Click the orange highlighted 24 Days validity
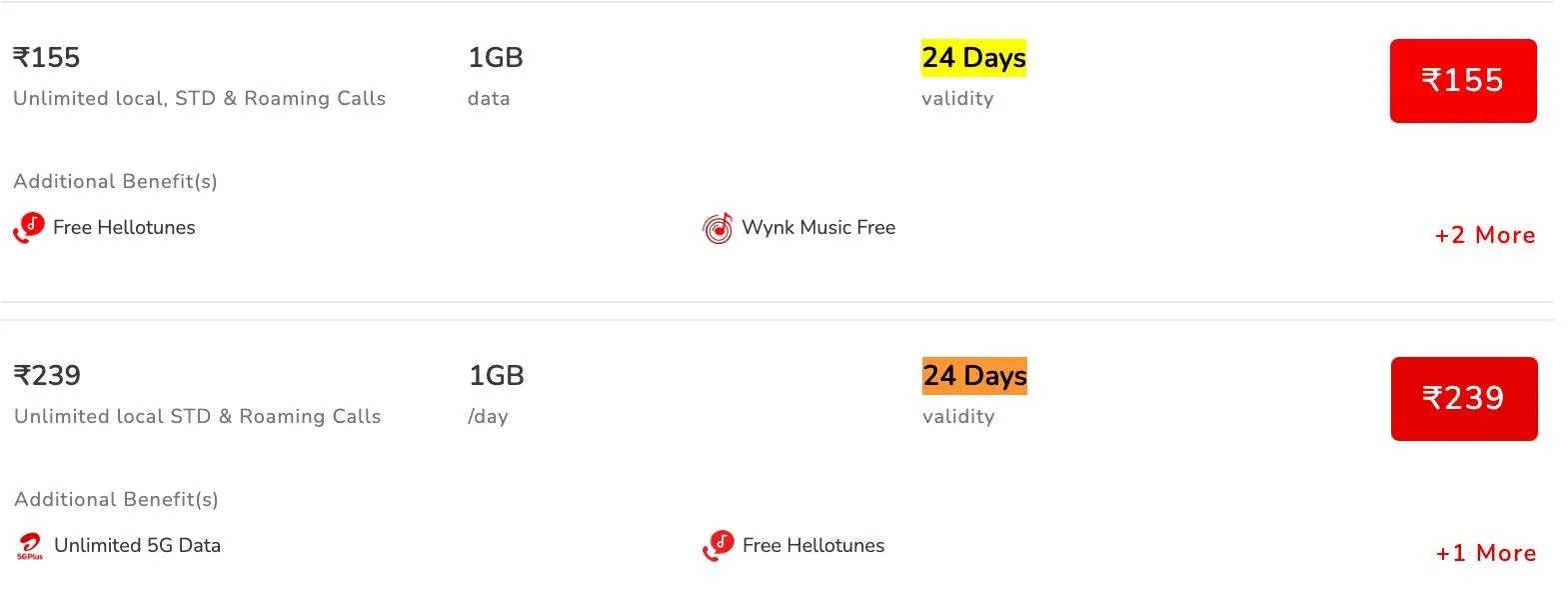1568x611 pixels. tap(974, 376)
